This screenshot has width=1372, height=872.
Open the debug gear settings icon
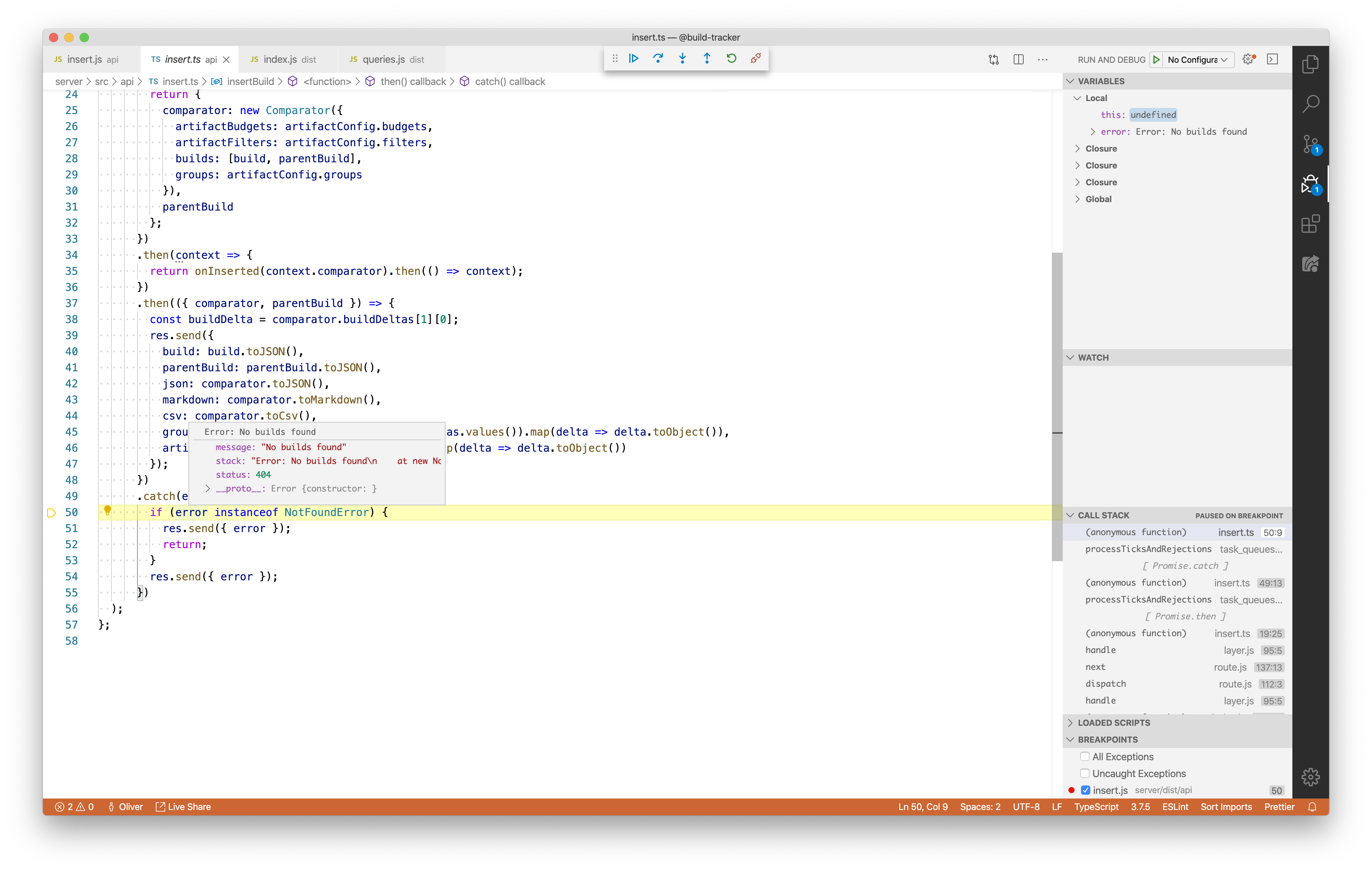click(1248, 59)
